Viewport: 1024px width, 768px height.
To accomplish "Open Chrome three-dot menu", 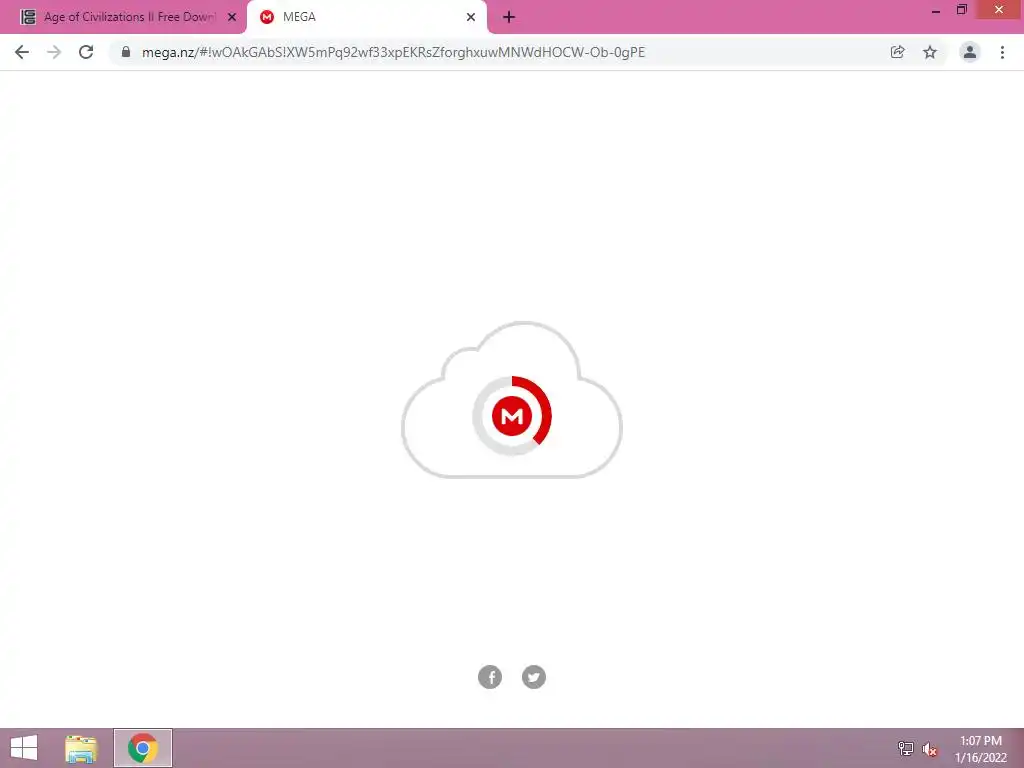I will point(1002,52).
